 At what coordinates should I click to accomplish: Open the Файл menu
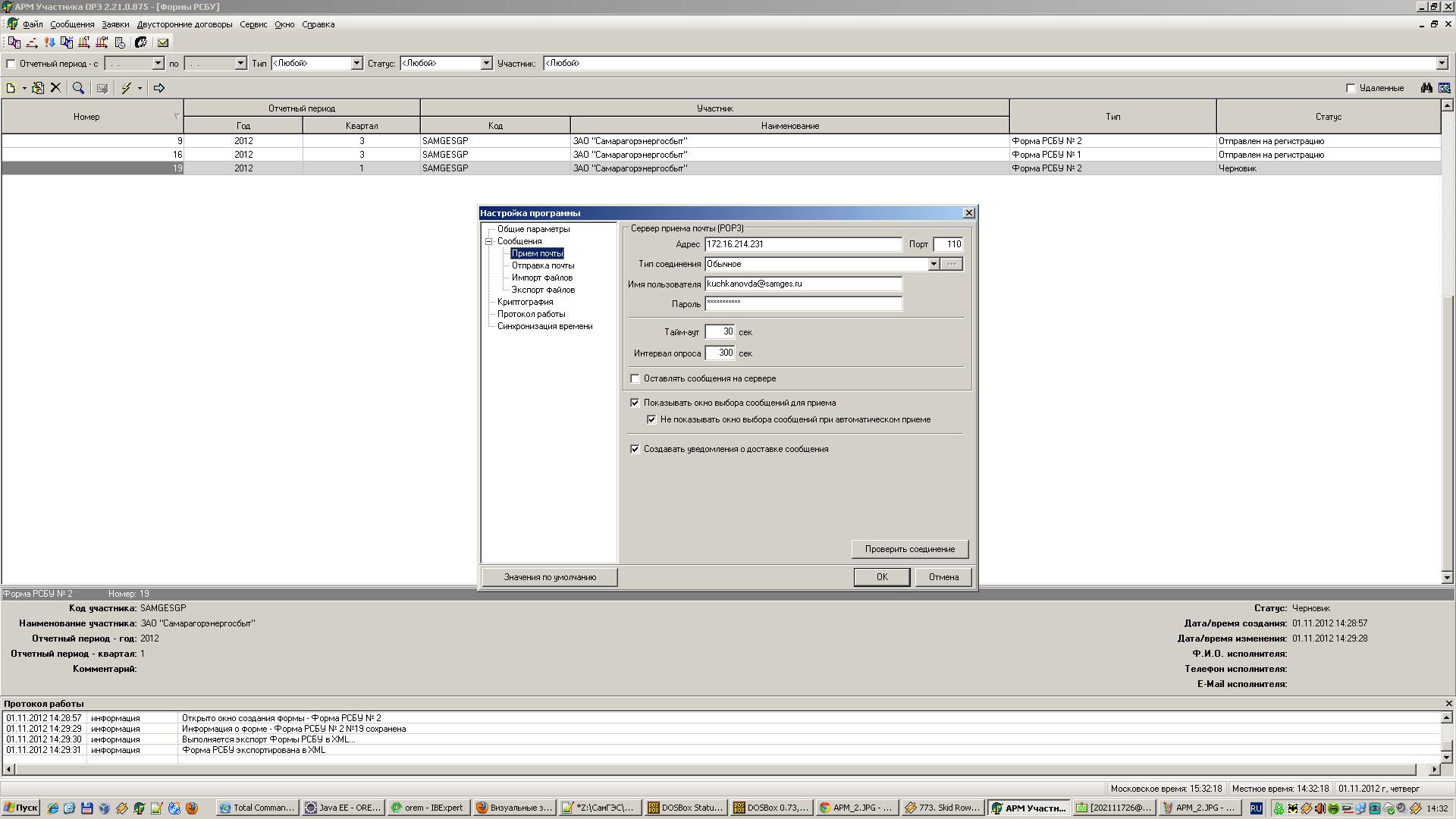tap(33, 24)
